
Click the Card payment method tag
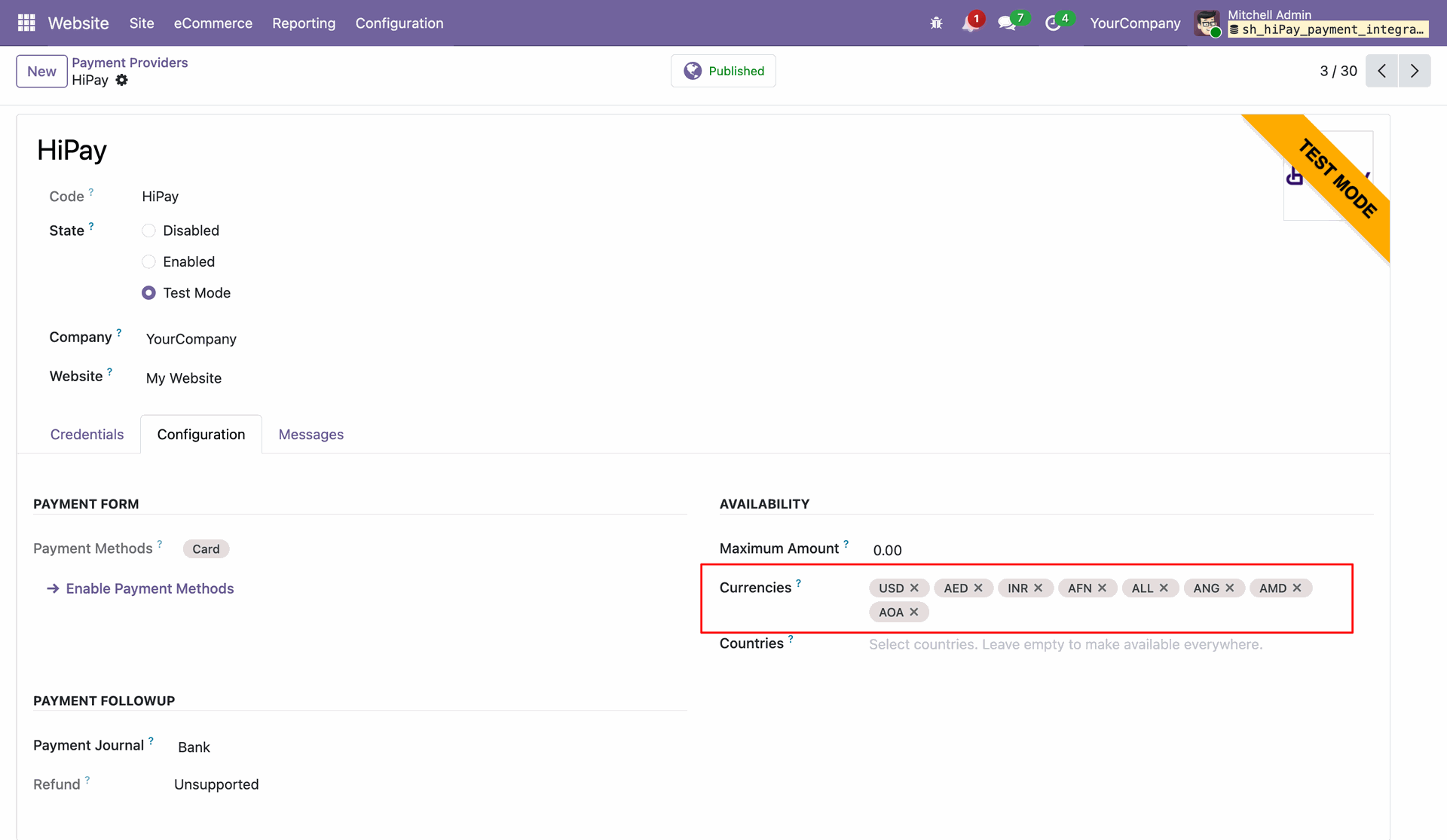[x=206, y=549]
